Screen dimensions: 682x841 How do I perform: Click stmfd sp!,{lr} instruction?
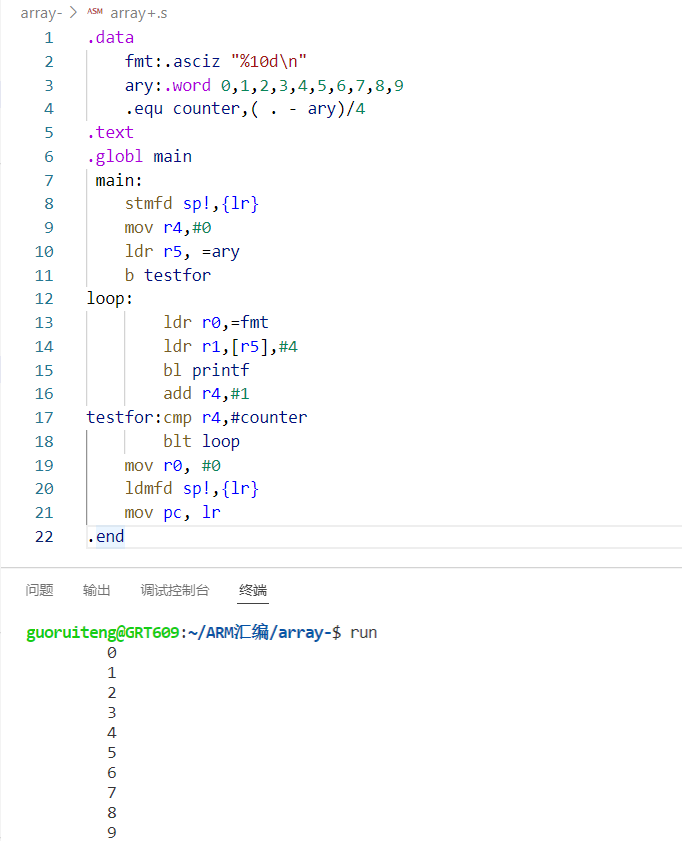(192, 204)
